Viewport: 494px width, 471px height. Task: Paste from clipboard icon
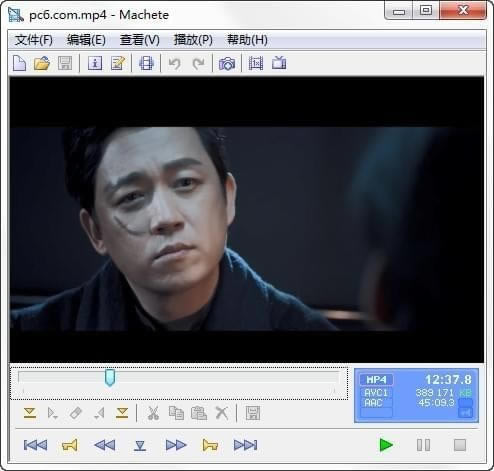click(x=199, y=413)
